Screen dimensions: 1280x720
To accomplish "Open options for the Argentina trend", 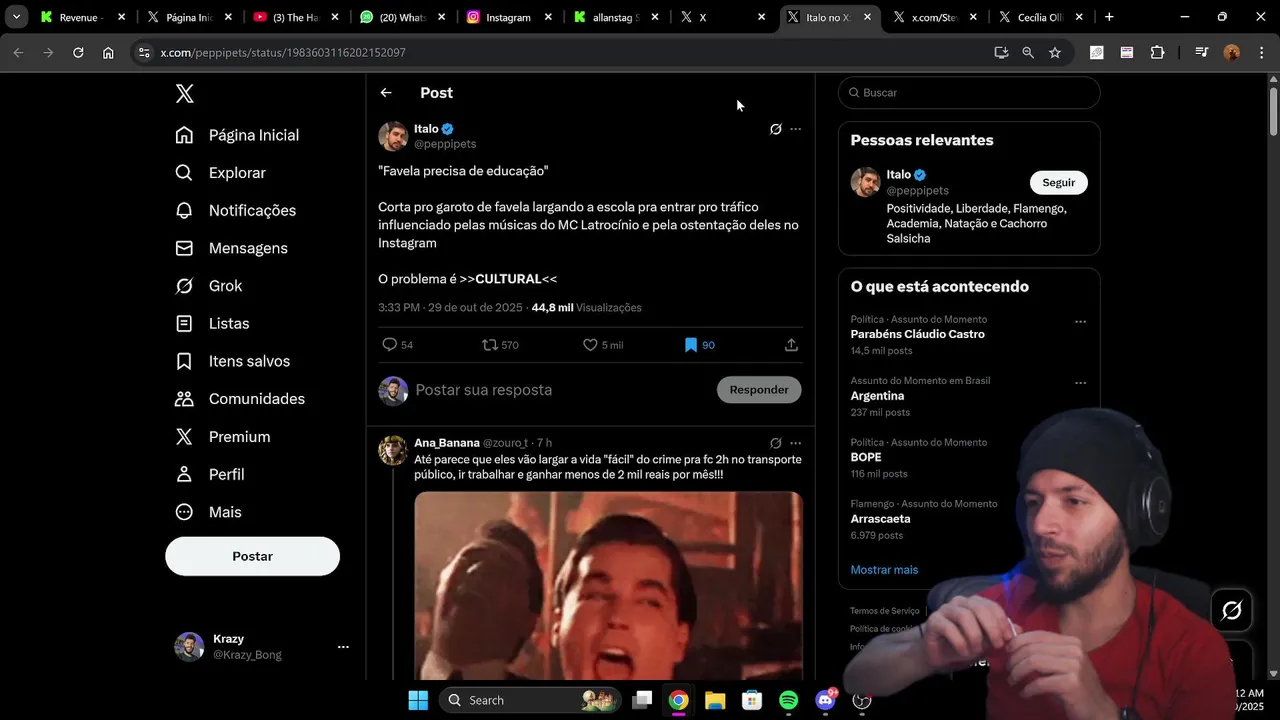I will tap(1081, 383).
